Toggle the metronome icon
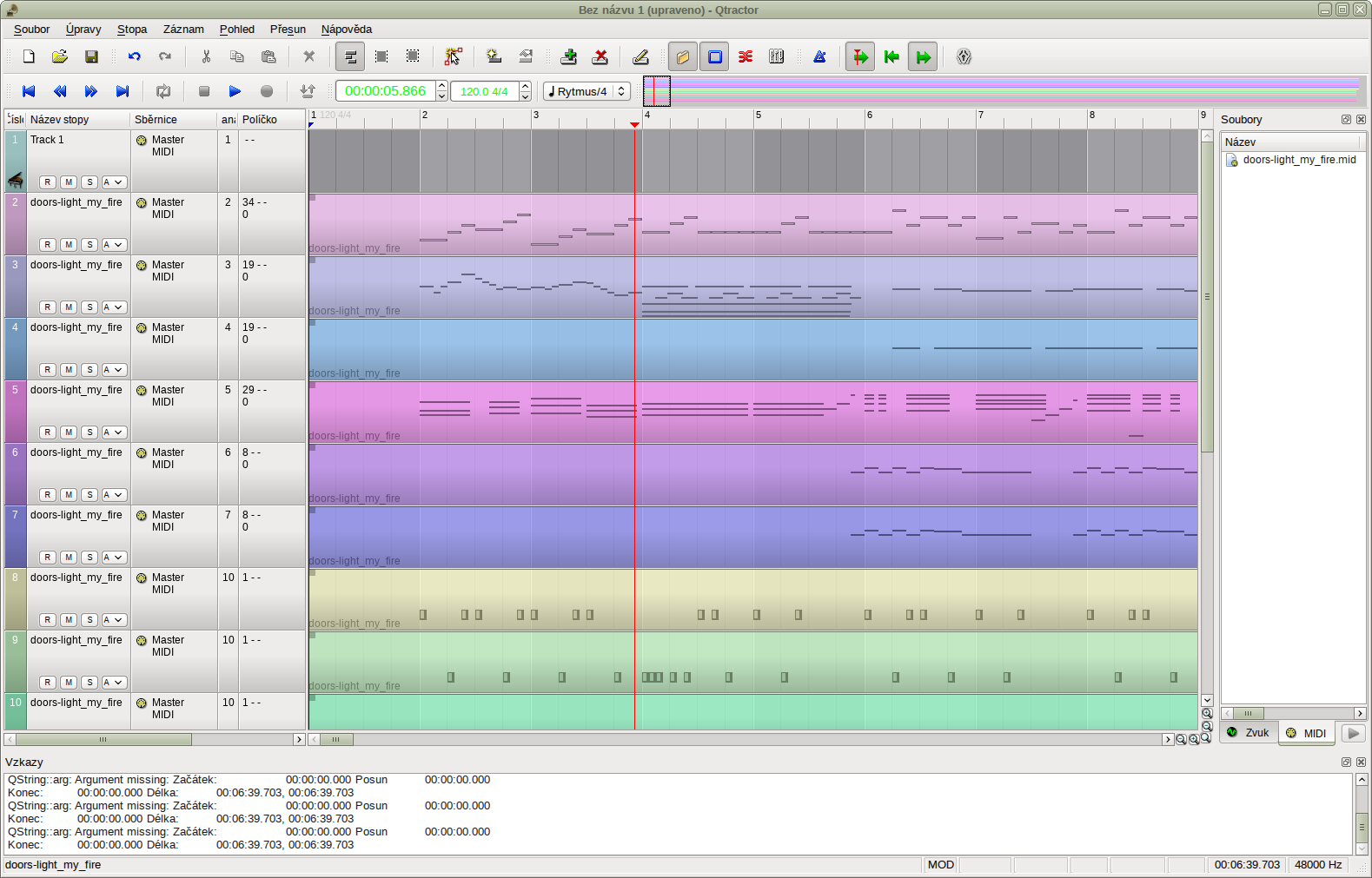Screen dimensions: 1372x878 pyautogui.click(x=819, y=56)
